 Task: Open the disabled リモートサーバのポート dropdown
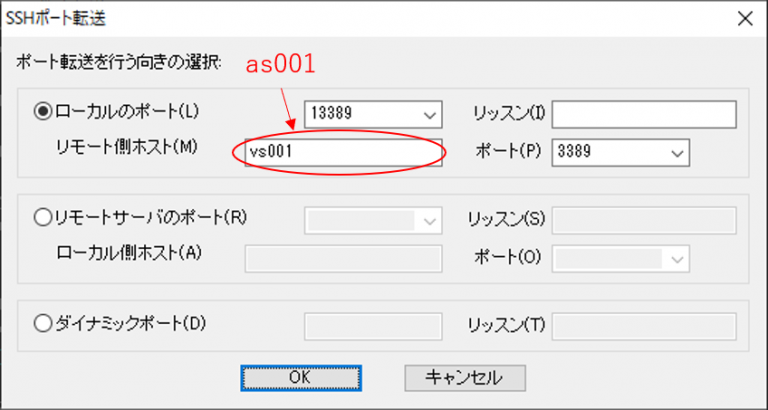(x=431, y=220)
